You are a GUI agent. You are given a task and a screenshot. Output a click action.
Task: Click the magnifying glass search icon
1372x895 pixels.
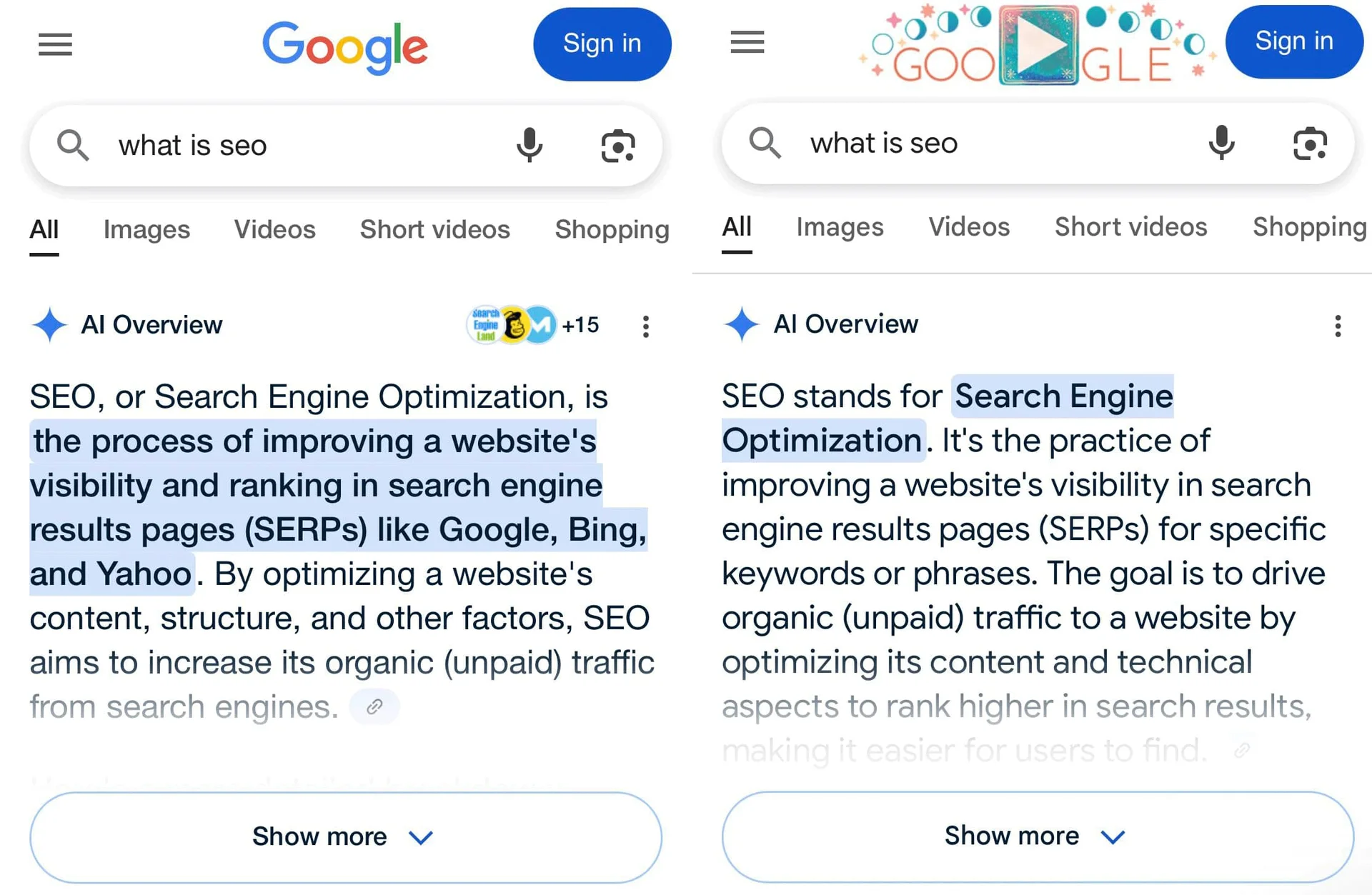coord(71,145)
